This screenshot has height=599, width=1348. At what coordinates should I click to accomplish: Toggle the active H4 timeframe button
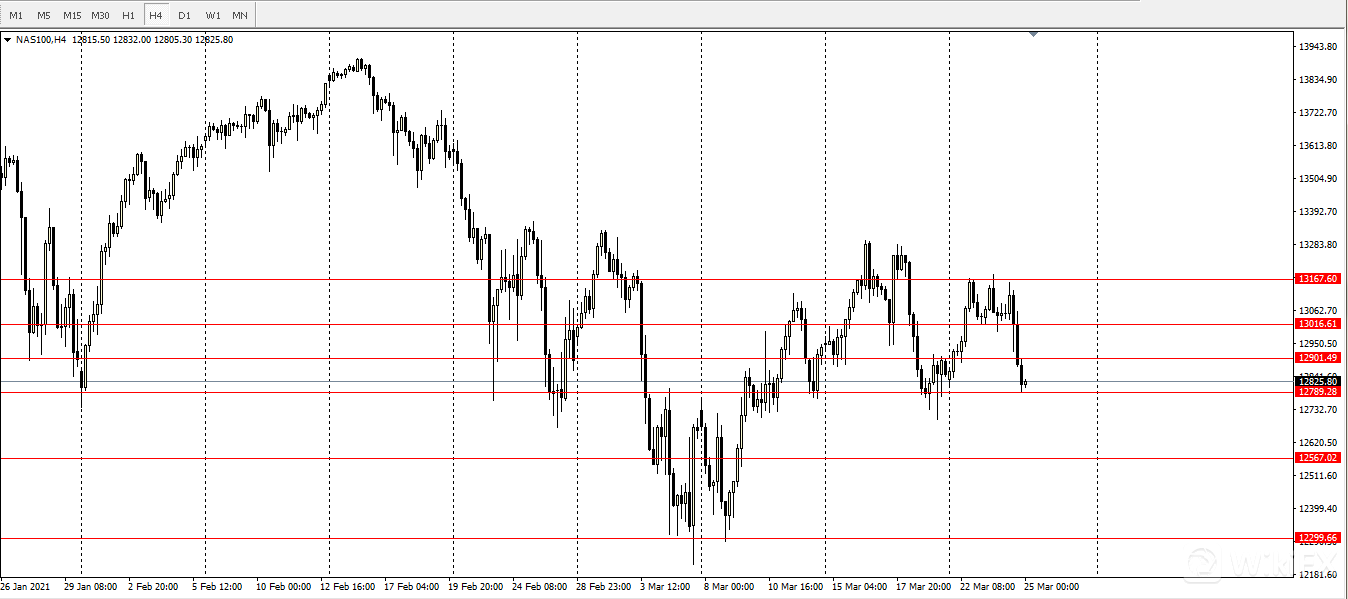click(156, 15)
